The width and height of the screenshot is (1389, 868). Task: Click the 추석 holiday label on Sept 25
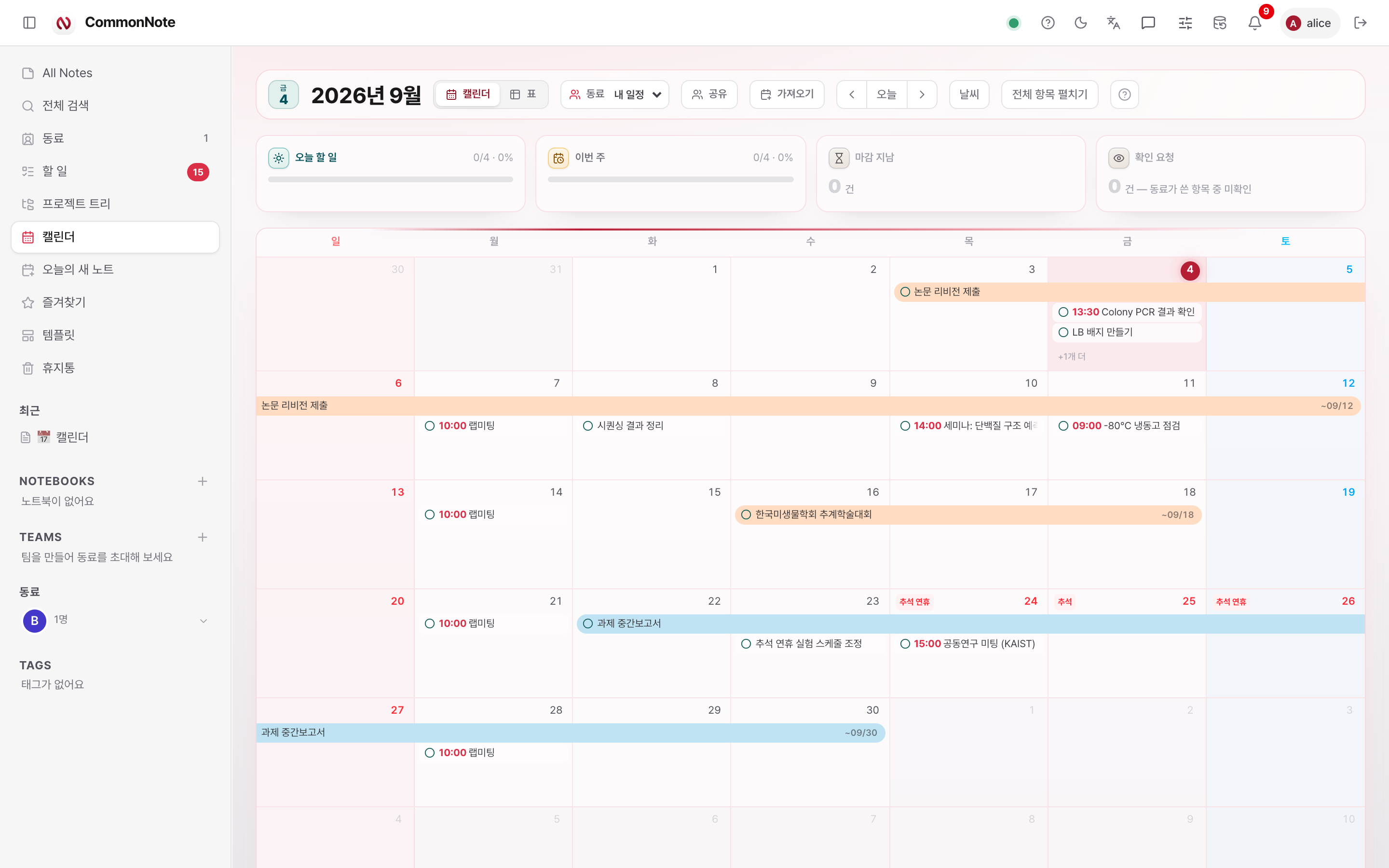point(1065,602)
